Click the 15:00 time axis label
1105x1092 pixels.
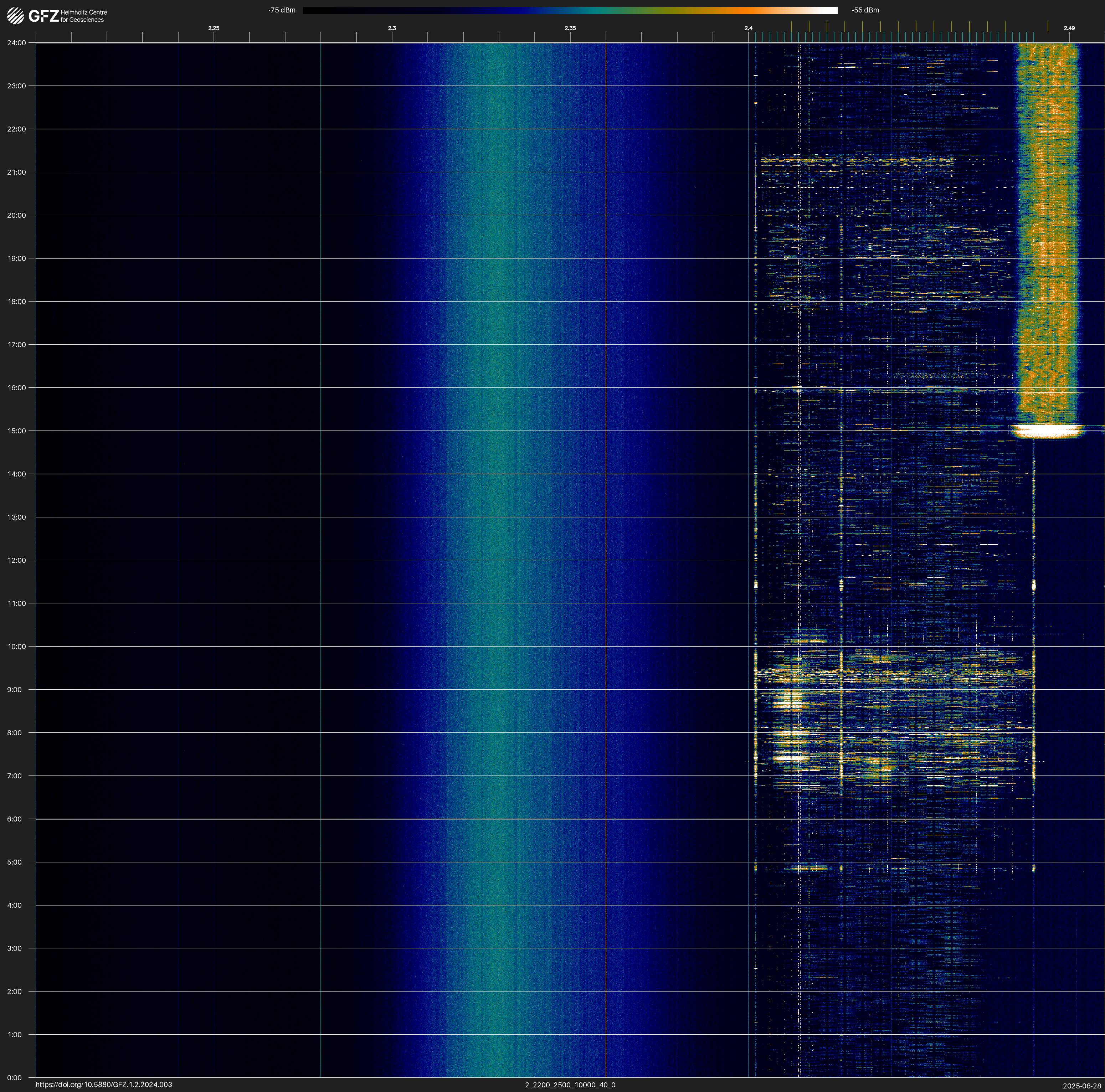[17, 431]
